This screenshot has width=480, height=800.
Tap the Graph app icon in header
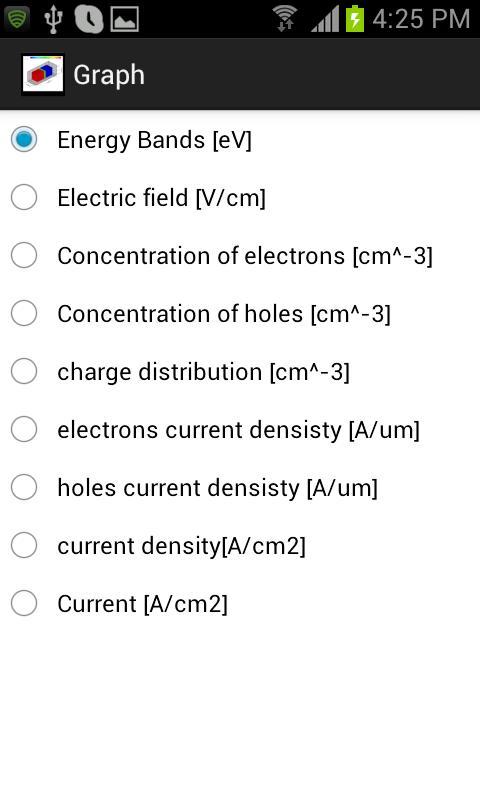(43, 74)
